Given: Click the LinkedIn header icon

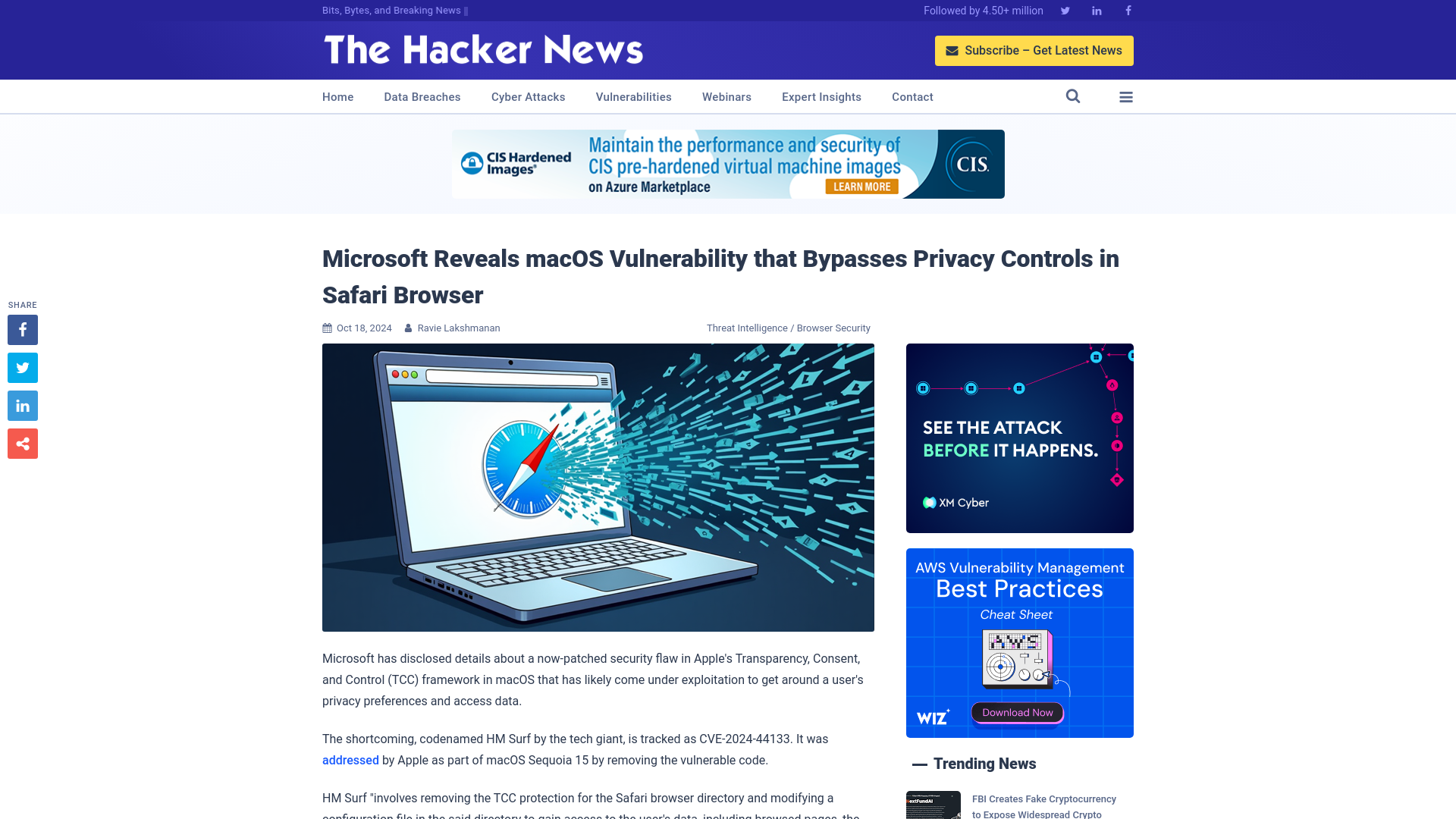Looking at the screenshot, I should point(1096,10).
